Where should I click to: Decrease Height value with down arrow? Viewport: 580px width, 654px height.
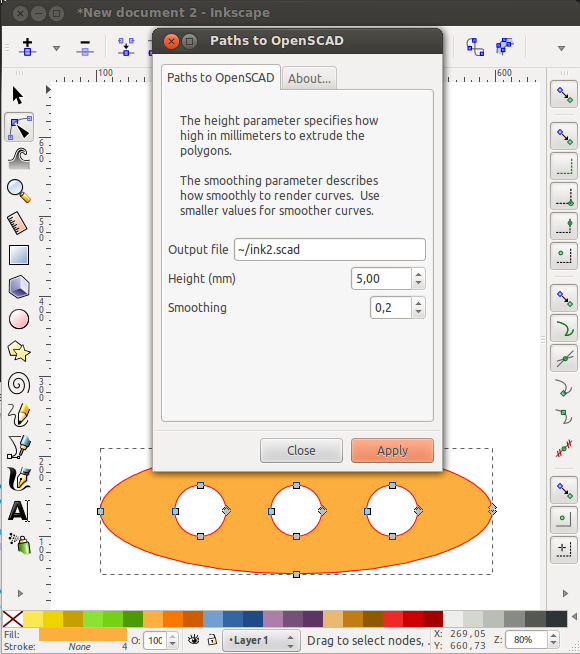coord(418,284)
